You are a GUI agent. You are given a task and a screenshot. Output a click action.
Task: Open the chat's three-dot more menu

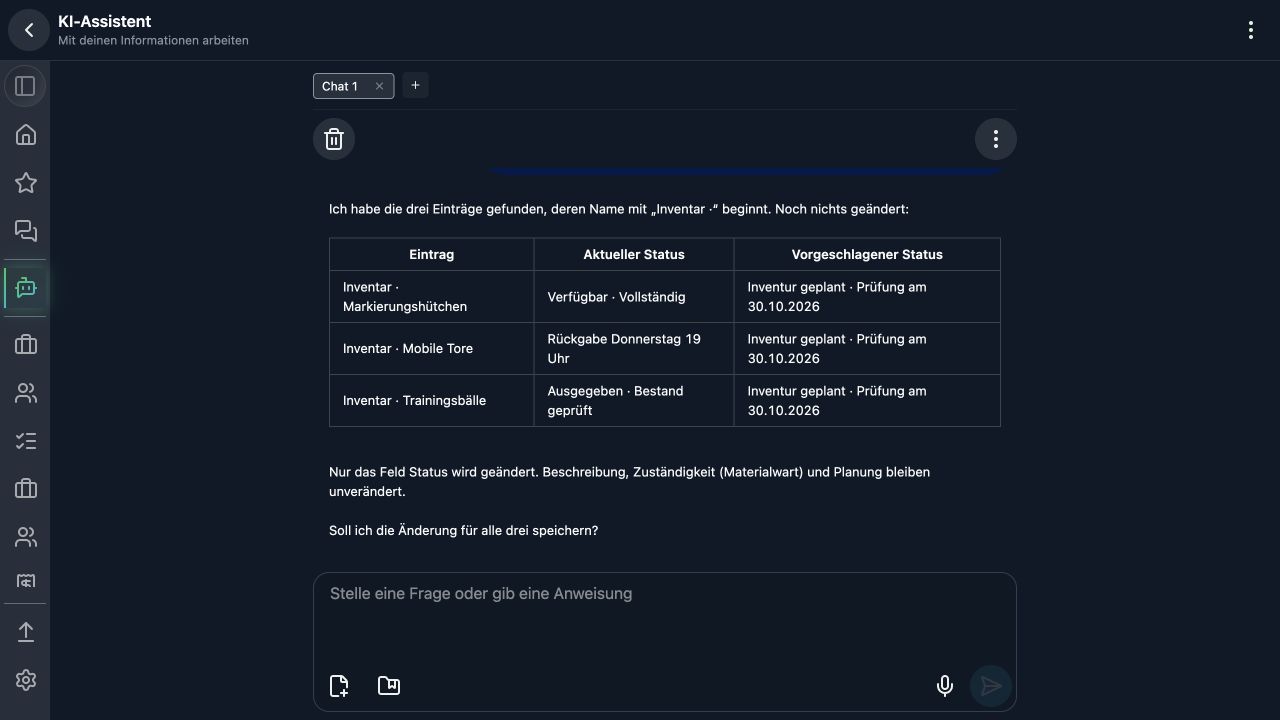click(x=995, y=139)
